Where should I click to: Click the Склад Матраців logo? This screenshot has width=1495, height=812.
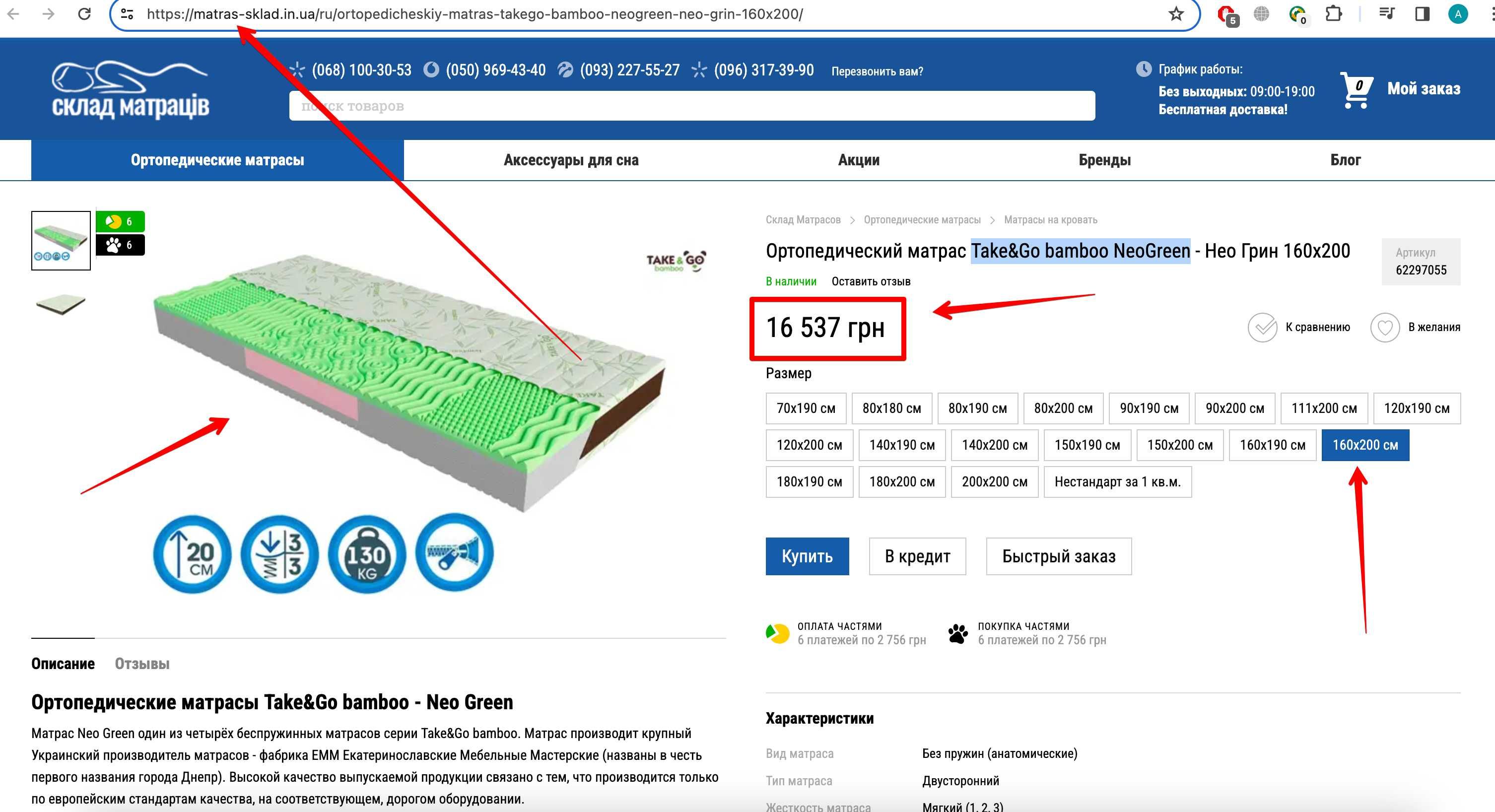point(131,90)
